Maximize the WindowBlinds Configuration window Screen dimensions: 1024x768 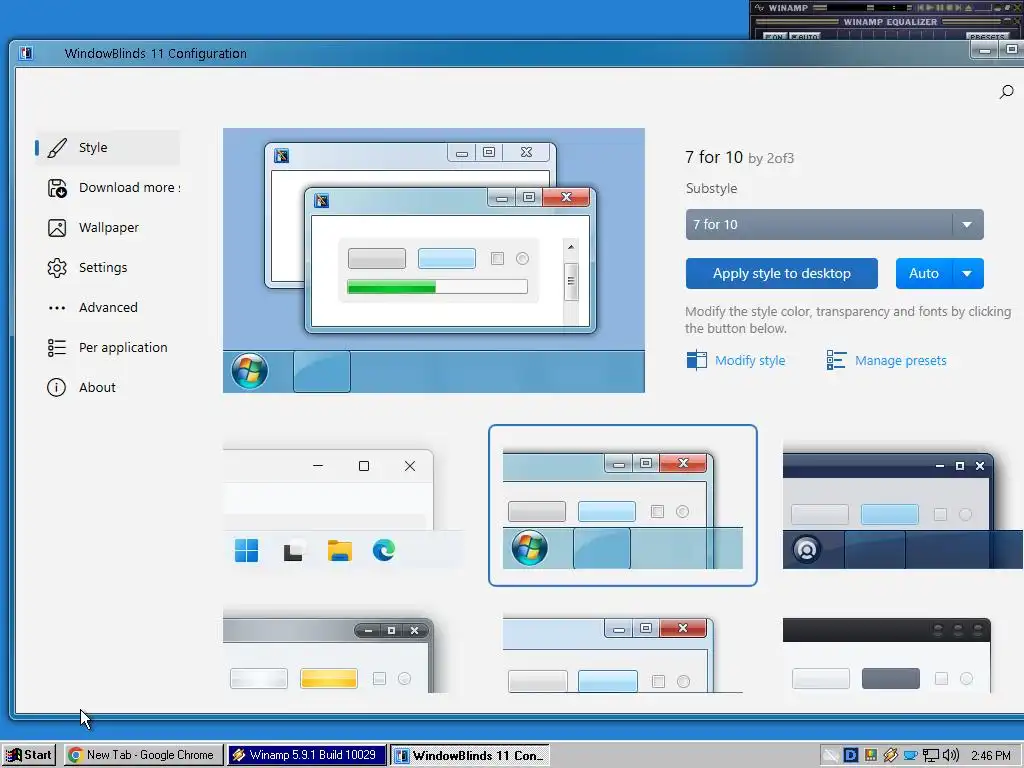point(1011,50)
